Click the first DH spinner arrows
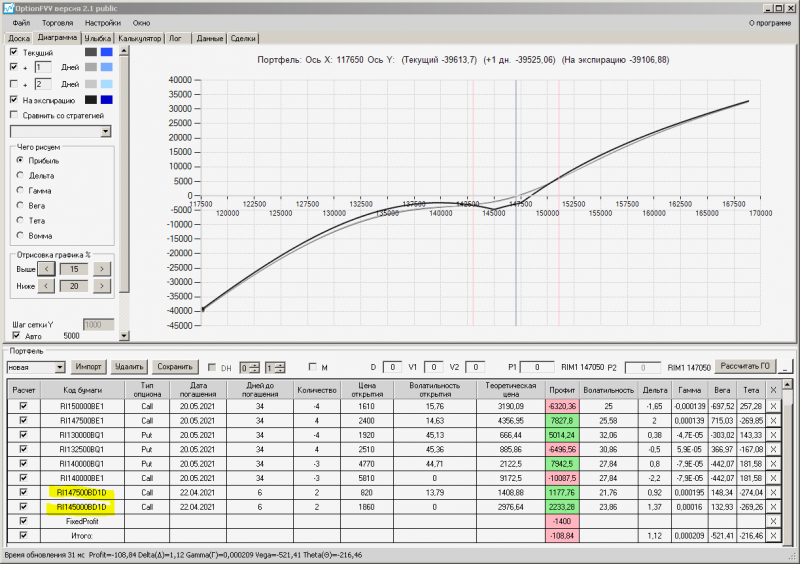Image resolution: width=800 pixels, height=564 pixels. click(x=255, y=367)
